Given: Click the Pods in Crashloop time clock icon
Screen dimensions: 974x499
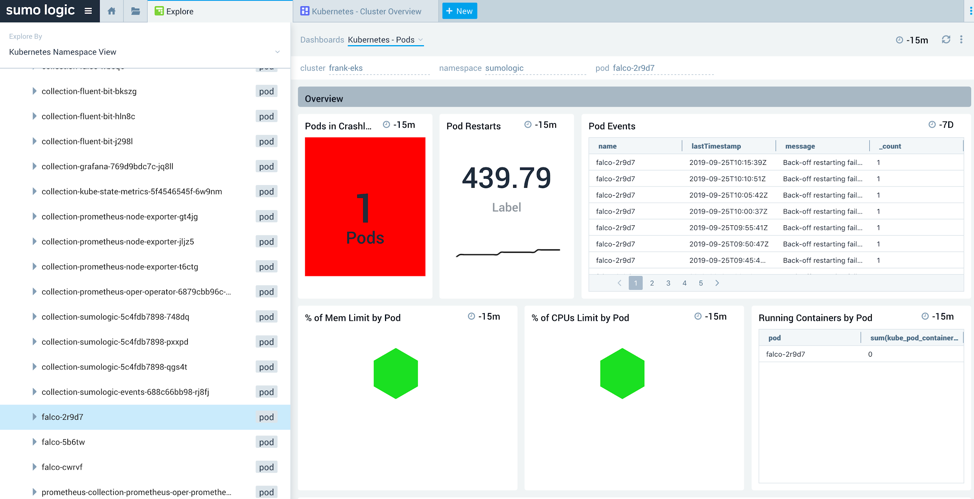Looking at the screenshot, I should (387, 125).
